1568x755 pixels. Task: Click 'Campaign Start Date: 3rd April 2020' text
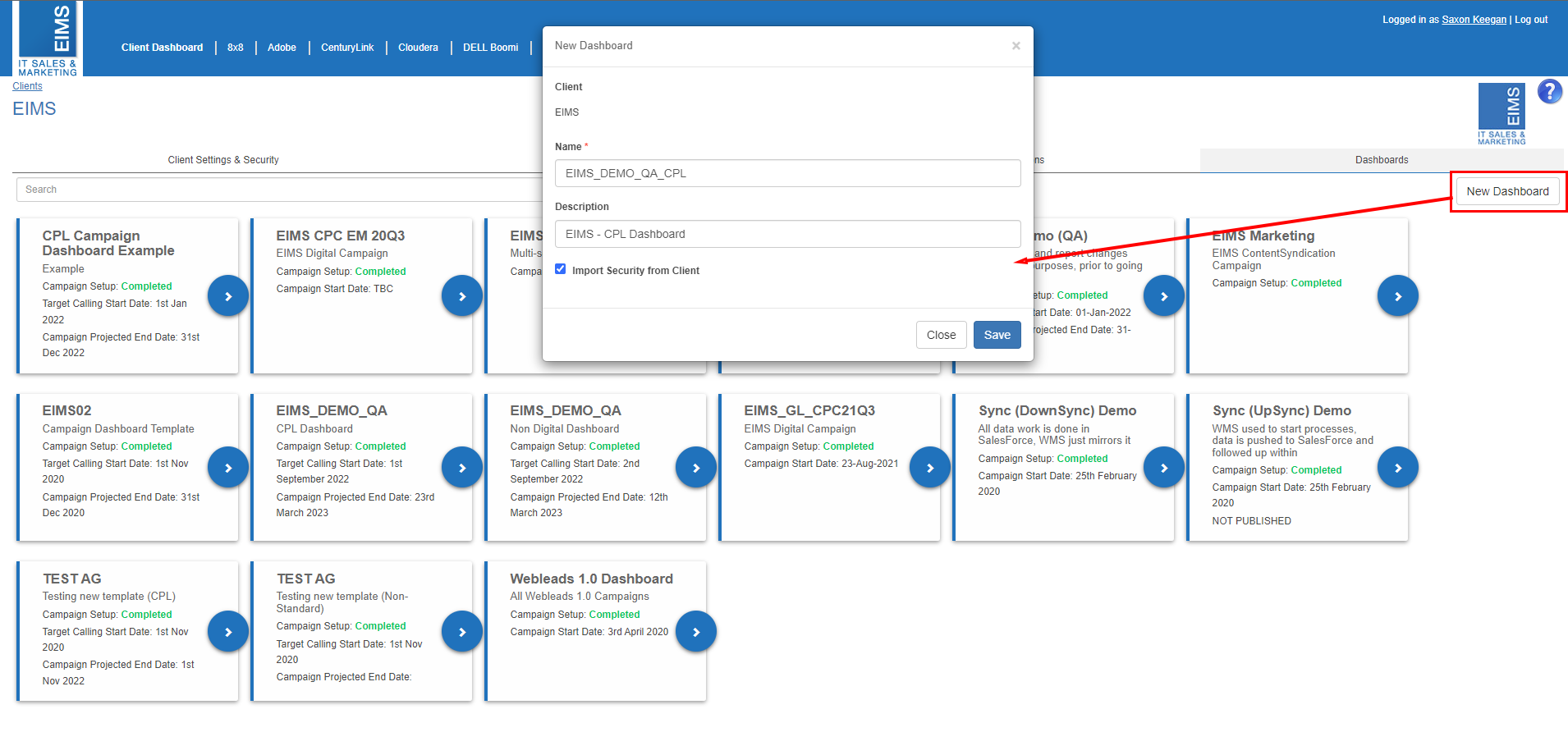[589, 632]
